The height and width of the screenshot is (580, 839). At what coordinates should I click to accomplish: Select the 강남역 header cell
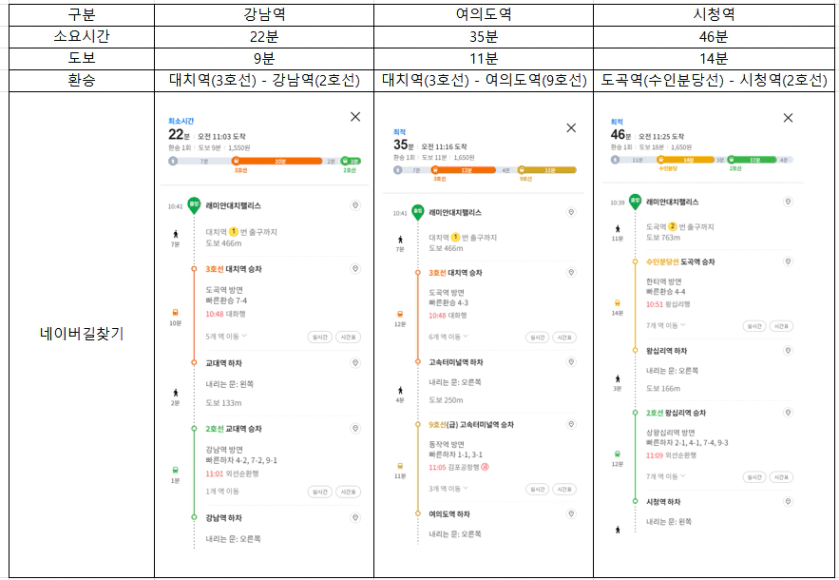264,14
